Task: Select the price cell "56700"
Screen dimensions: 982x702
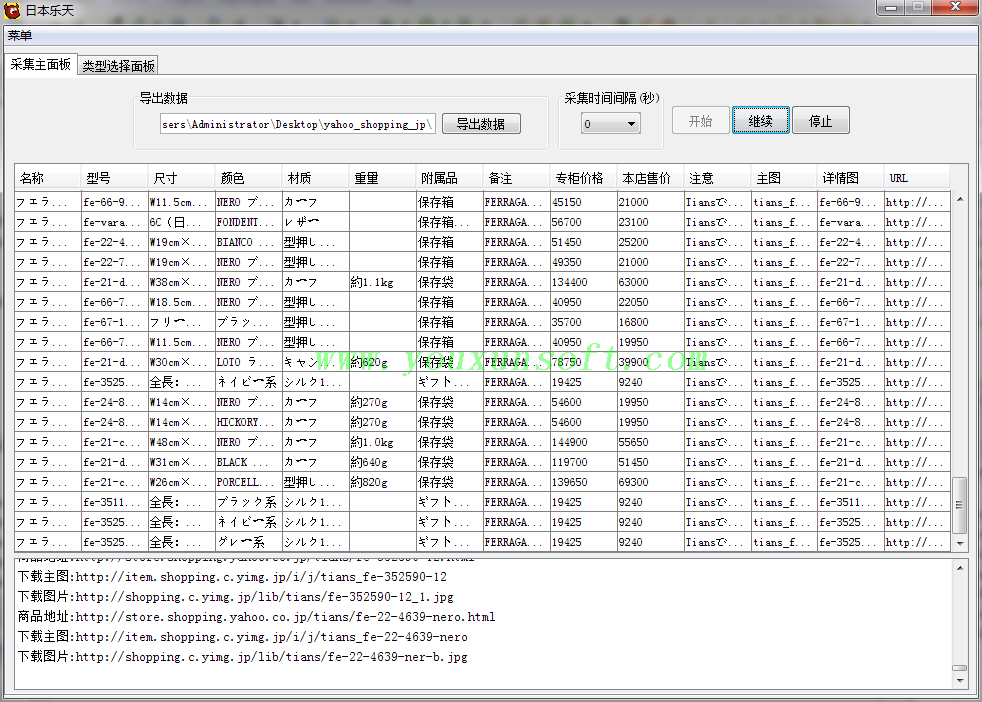Action: (x=584, y=222)
